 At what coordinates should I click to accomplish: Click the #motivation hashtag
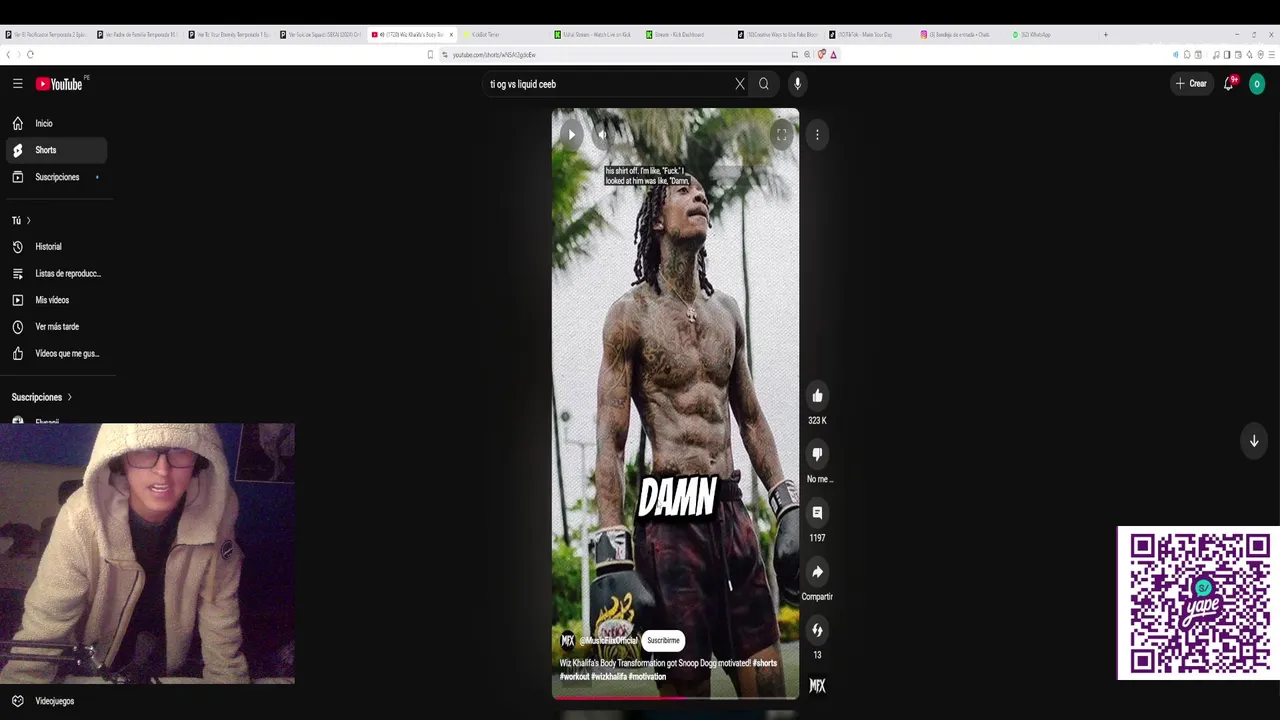[647, 677]
